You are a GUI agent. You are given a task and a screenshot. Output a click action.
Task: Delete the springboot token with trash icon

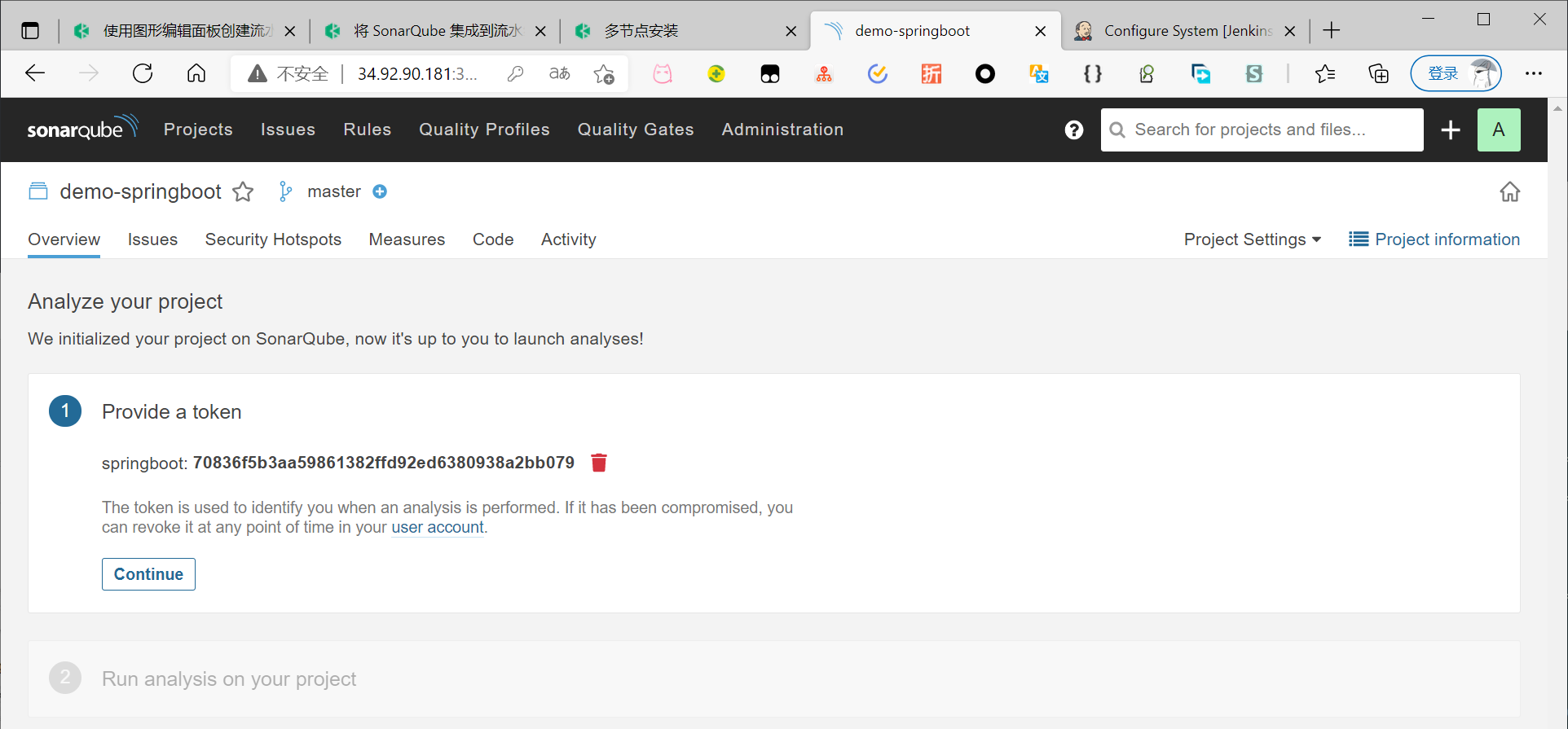599,463
